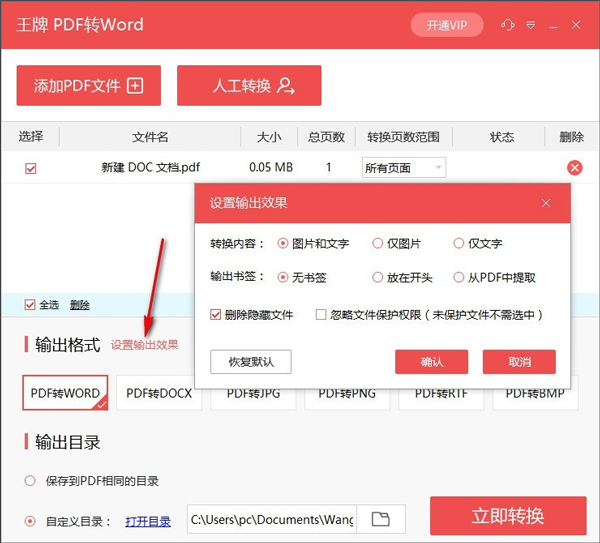Uncheck the 新建 DOC 文档.pdf row checkbox
The height and width of the screenshot is (543, 600).
(31, 168)
